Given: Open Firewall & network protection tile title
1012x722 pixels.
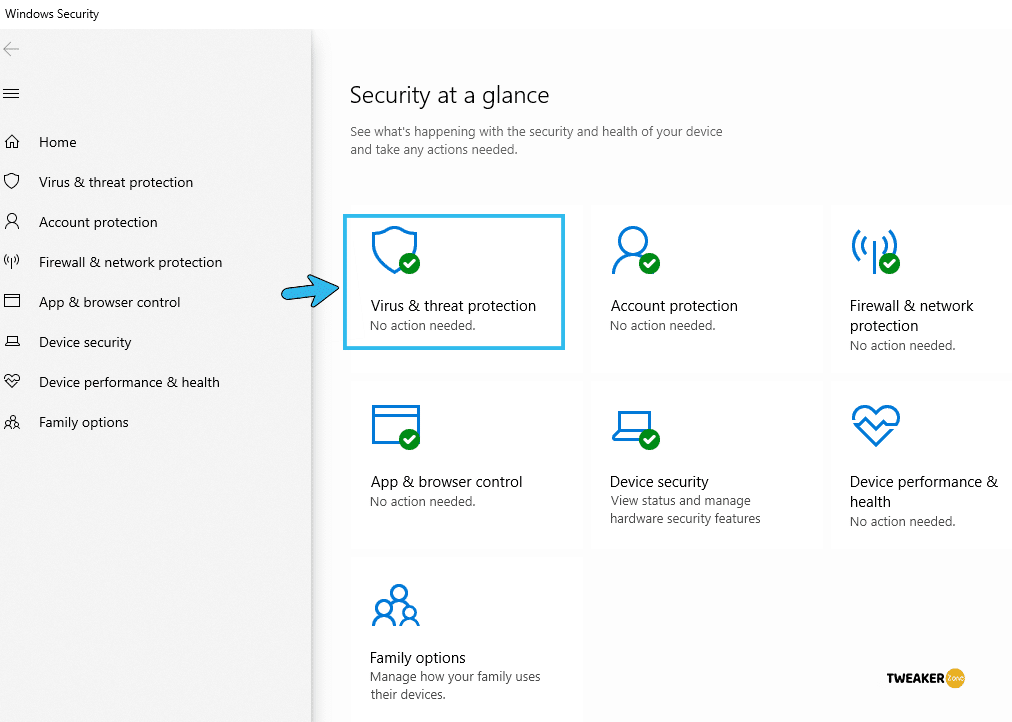Looking at the screenshot, I should pyautogui.click(x=911, y=316).
